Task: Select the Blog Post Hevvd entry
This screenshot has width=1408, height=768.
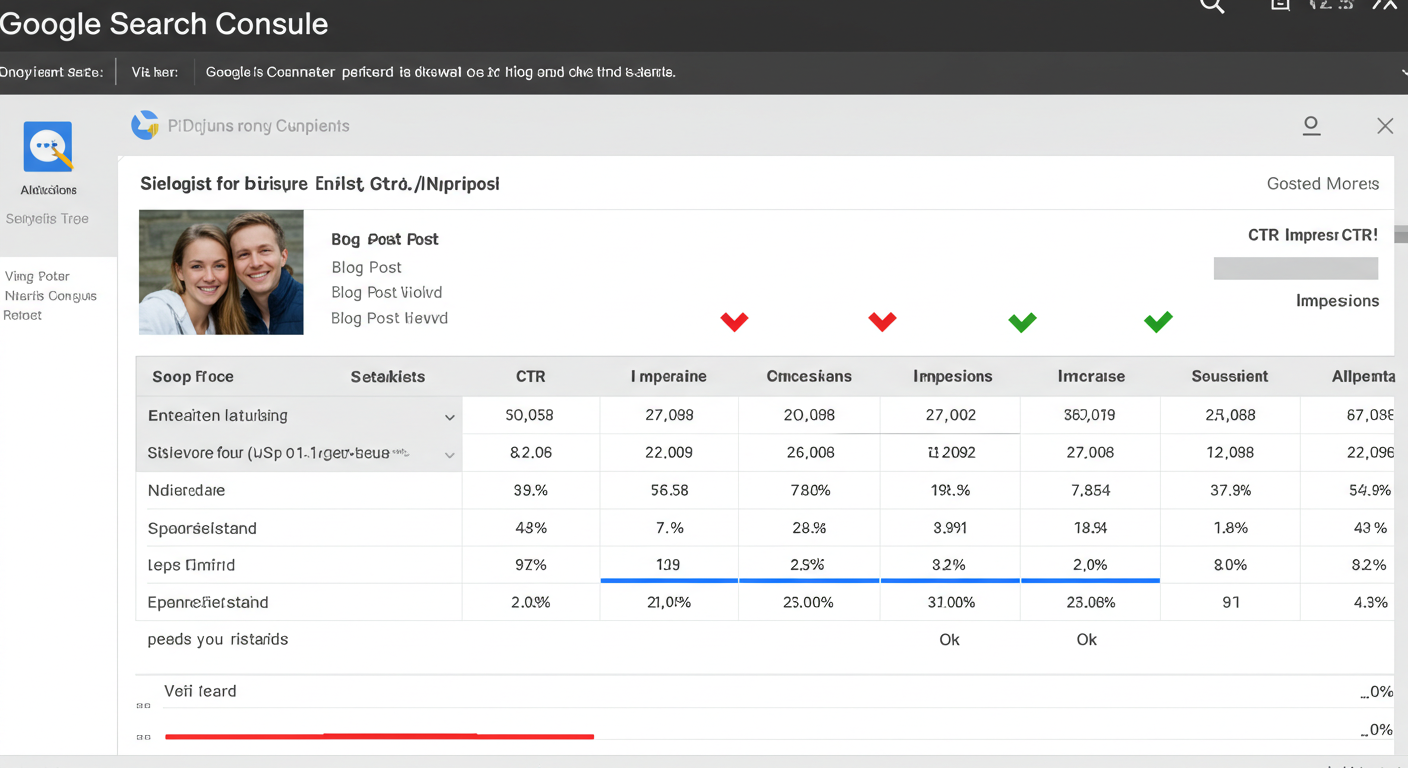Action: (390, 318)
